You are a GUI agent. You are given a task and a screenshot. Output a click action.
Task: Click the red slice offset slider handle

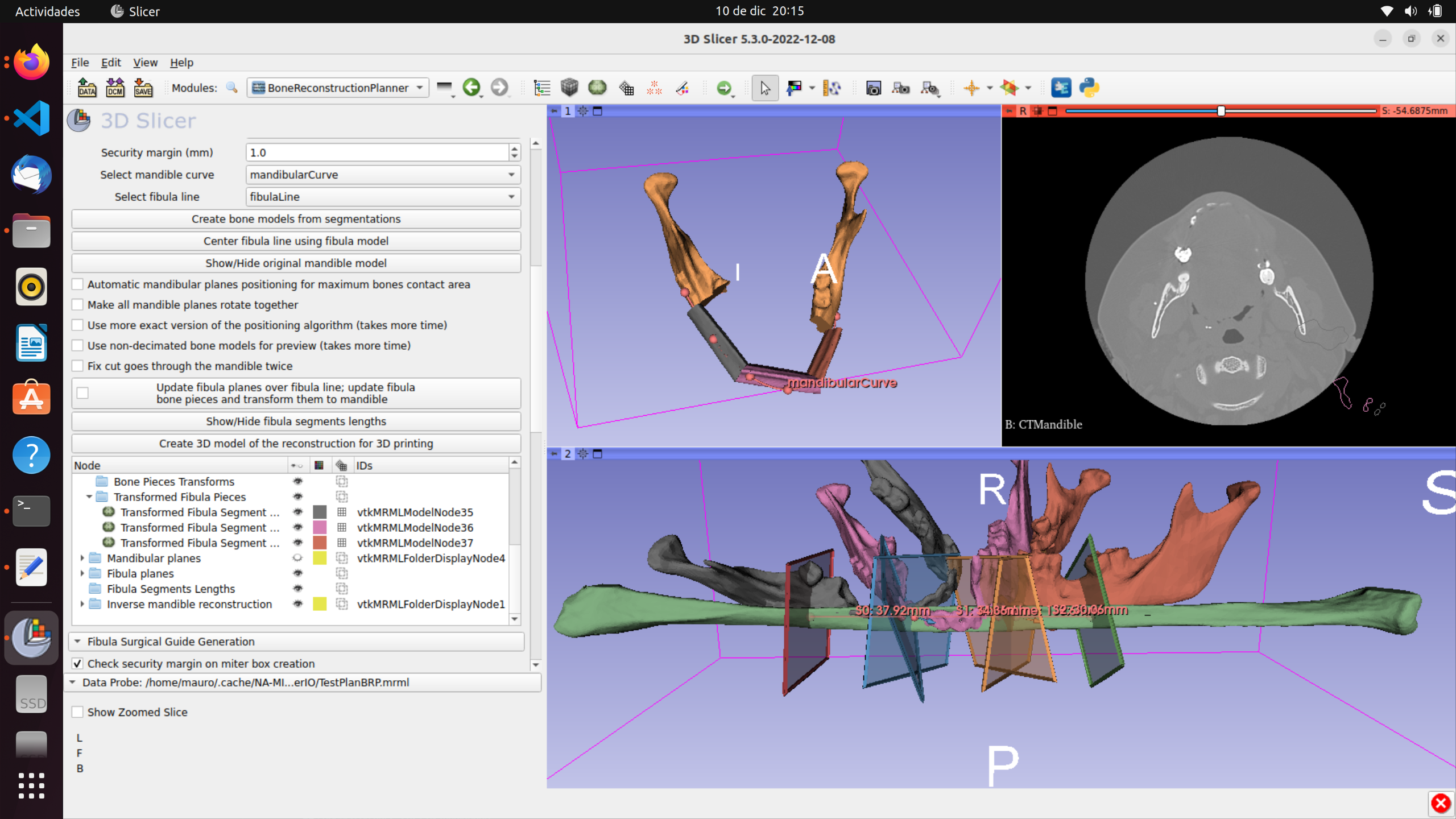(1221, 111)
